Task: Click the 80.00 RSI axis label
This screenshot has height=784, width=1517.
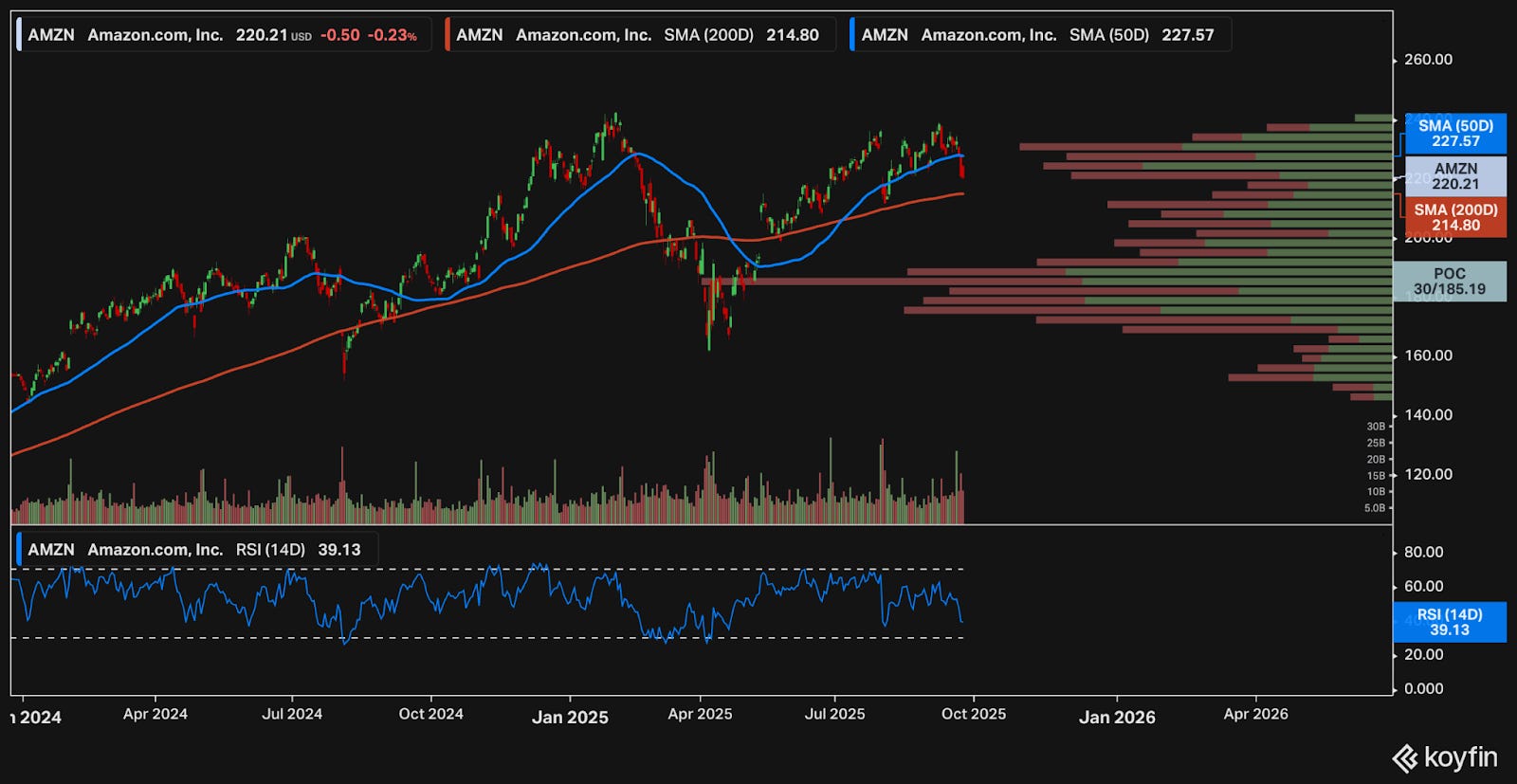Action: (1423, 552)
